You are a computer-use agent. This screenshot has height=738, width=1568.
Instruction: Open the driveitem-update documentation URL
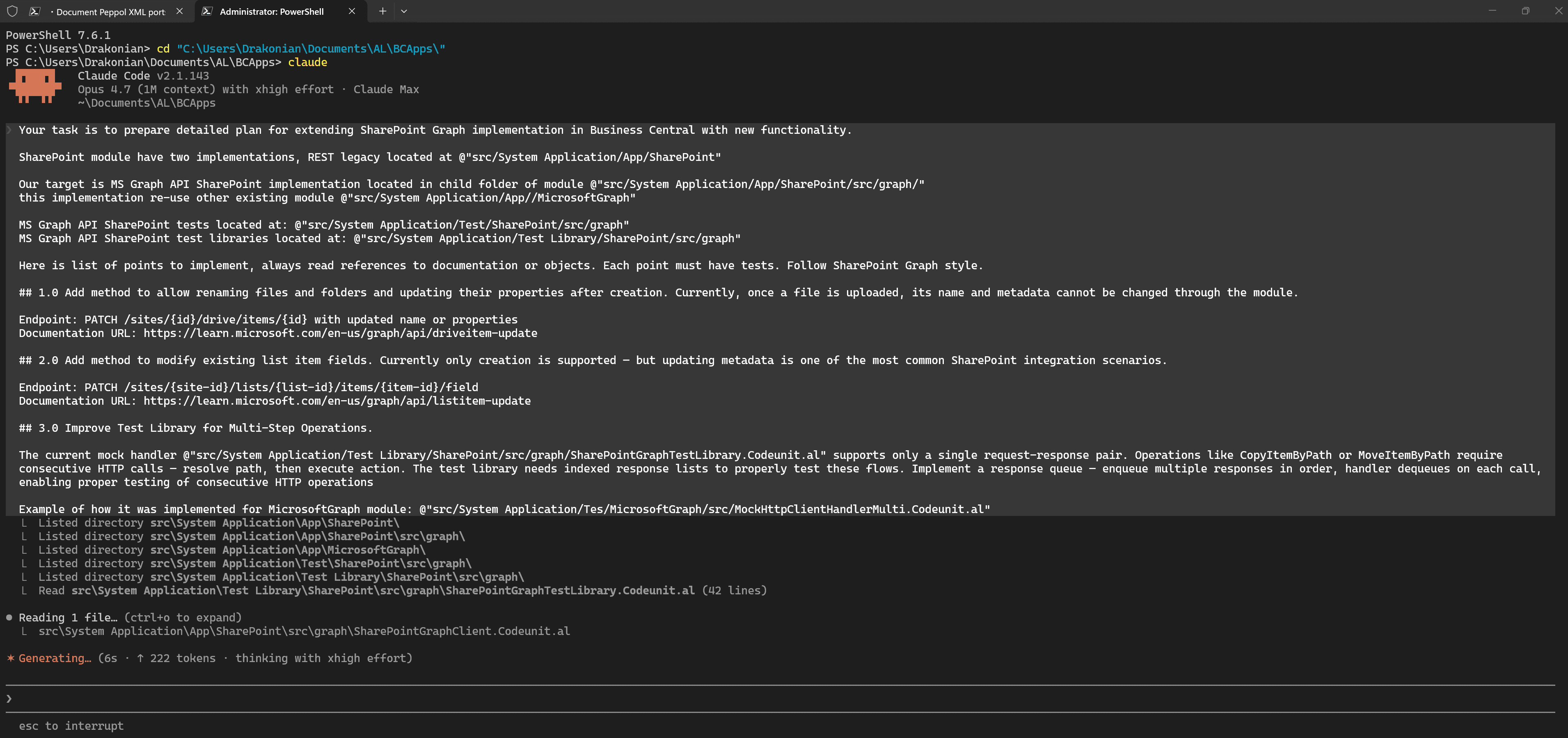pyautogui.click(x=340, y=333)
